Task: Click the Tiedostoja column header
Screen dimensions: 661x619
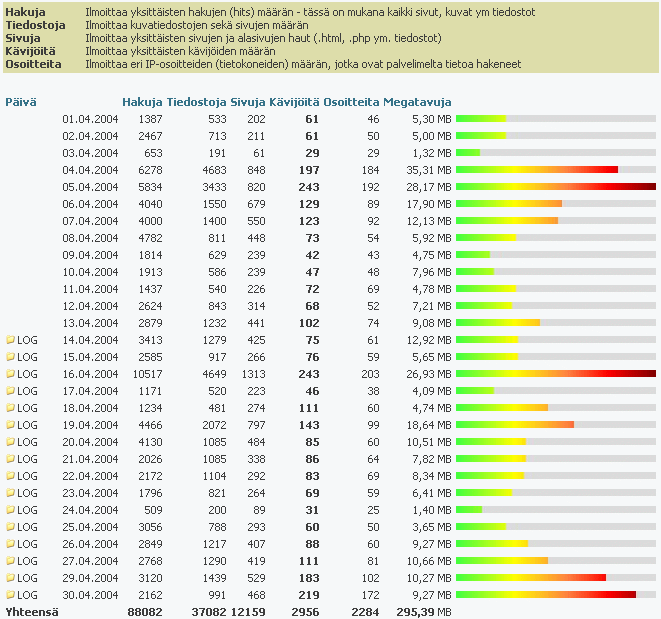Action: pyautogui.click(x=196, y=102)
